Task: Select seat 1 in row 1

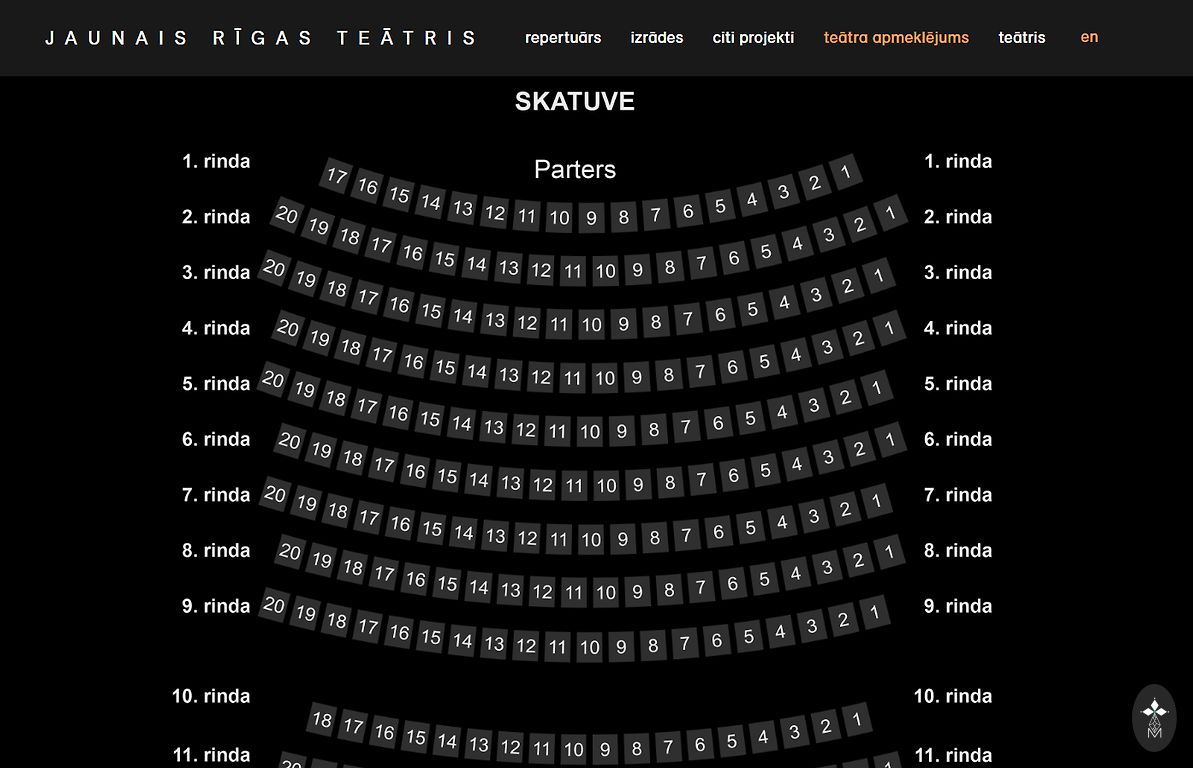Action: point(846,172)
